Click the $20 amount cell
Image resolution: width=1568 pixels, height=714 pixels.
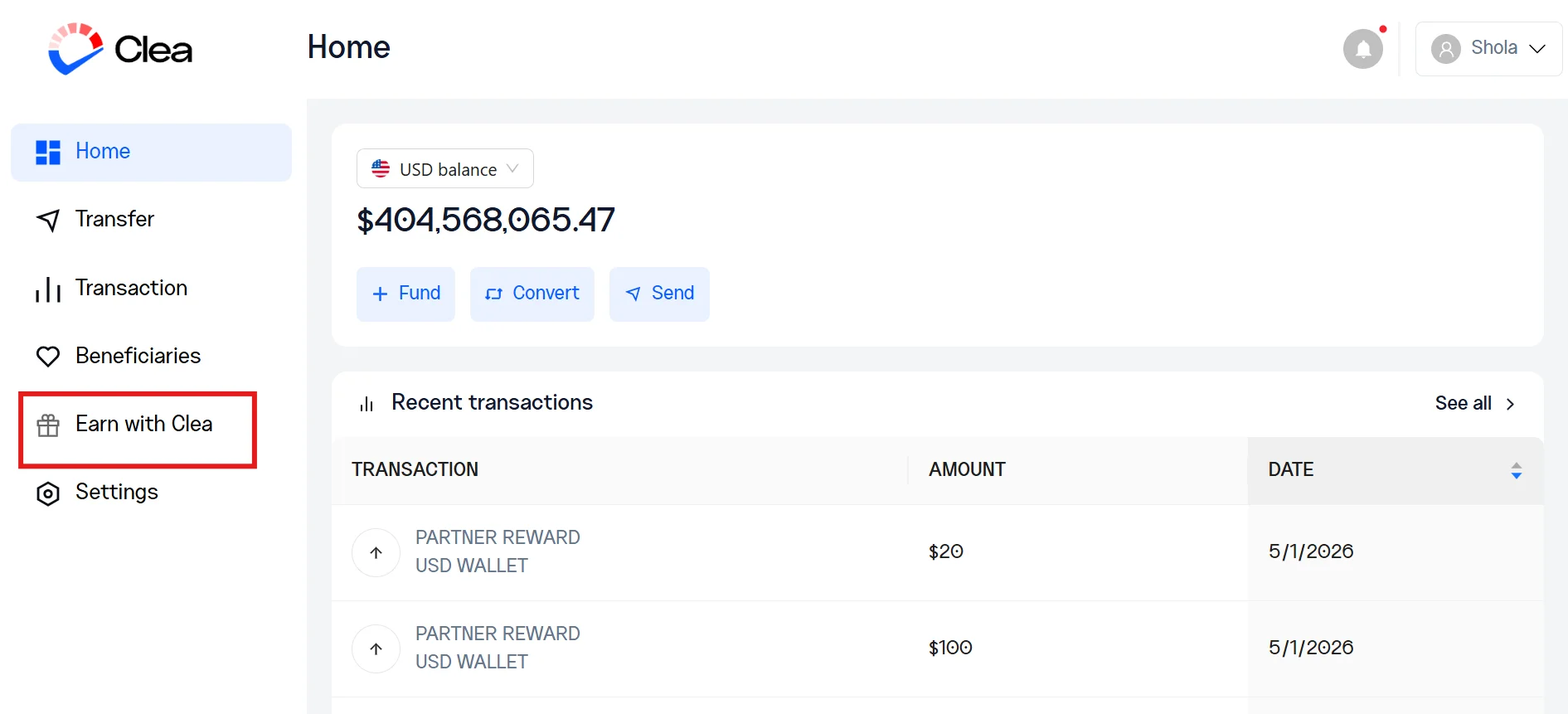tap(946, 551)
